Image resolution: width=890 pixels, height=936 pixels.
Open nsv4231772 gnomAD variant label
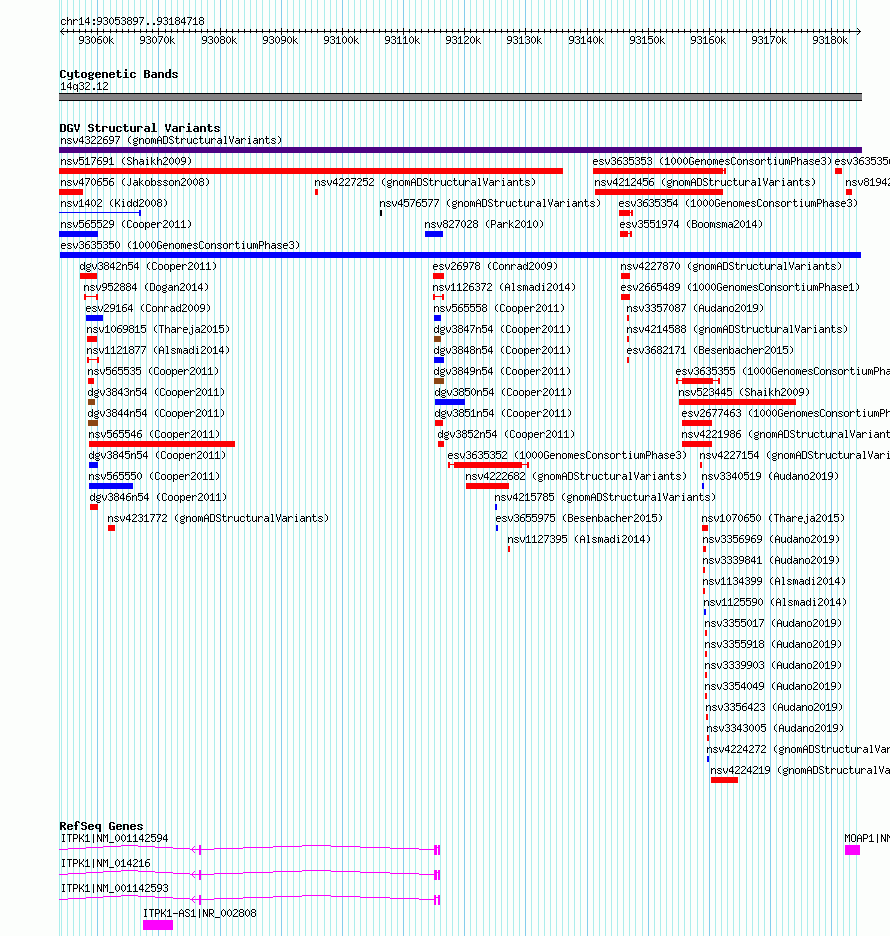tap(218, 518)
